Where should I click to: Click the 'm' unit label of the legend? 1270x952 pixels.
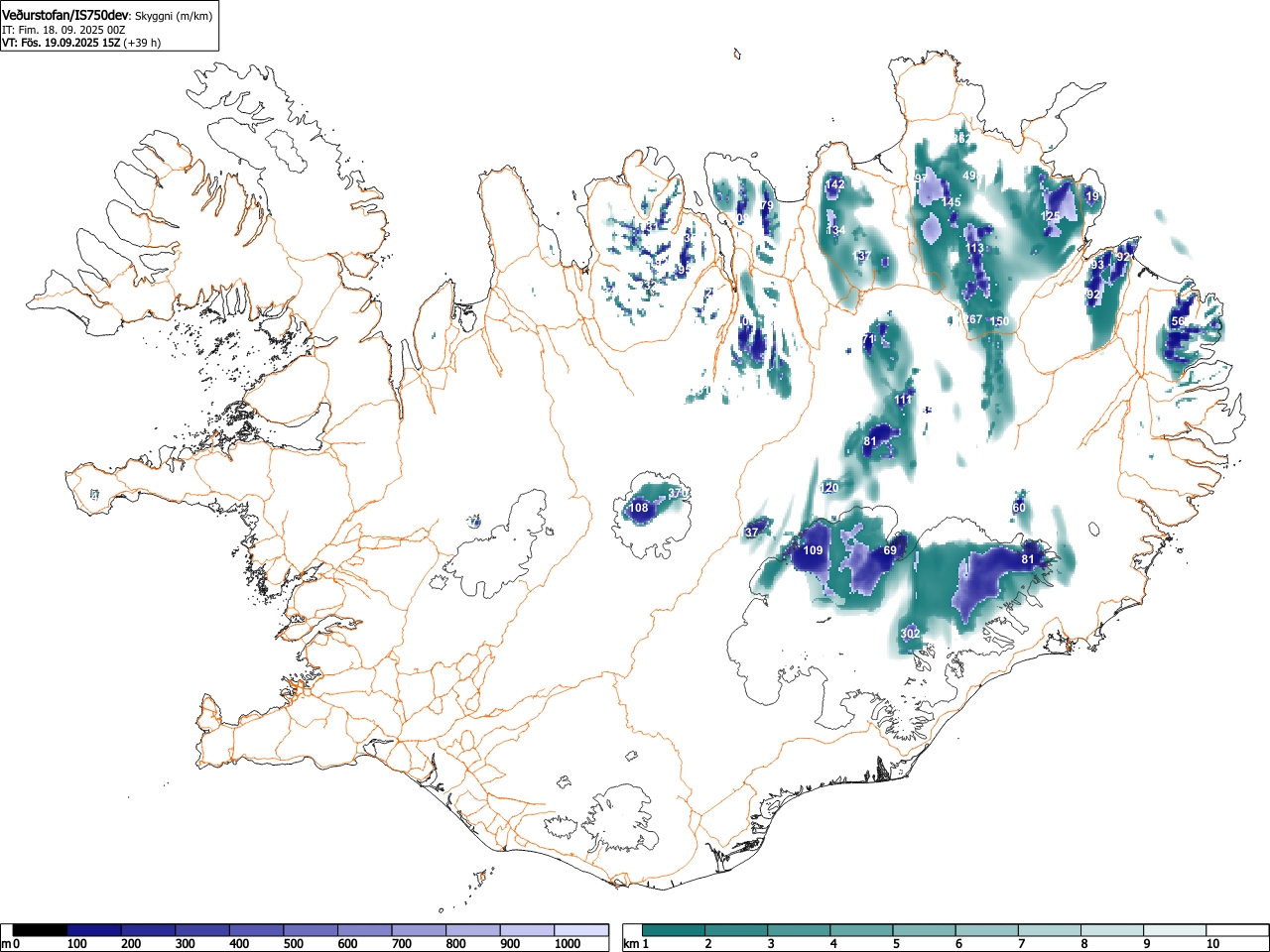(6, 944)
